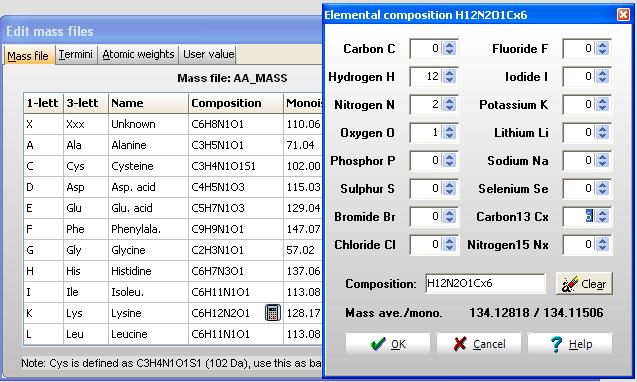The width and height of the screenshot is (637, 382).
Task: Adjust the Selenium Se spinner arrows
Action: [x=602, y=189]
